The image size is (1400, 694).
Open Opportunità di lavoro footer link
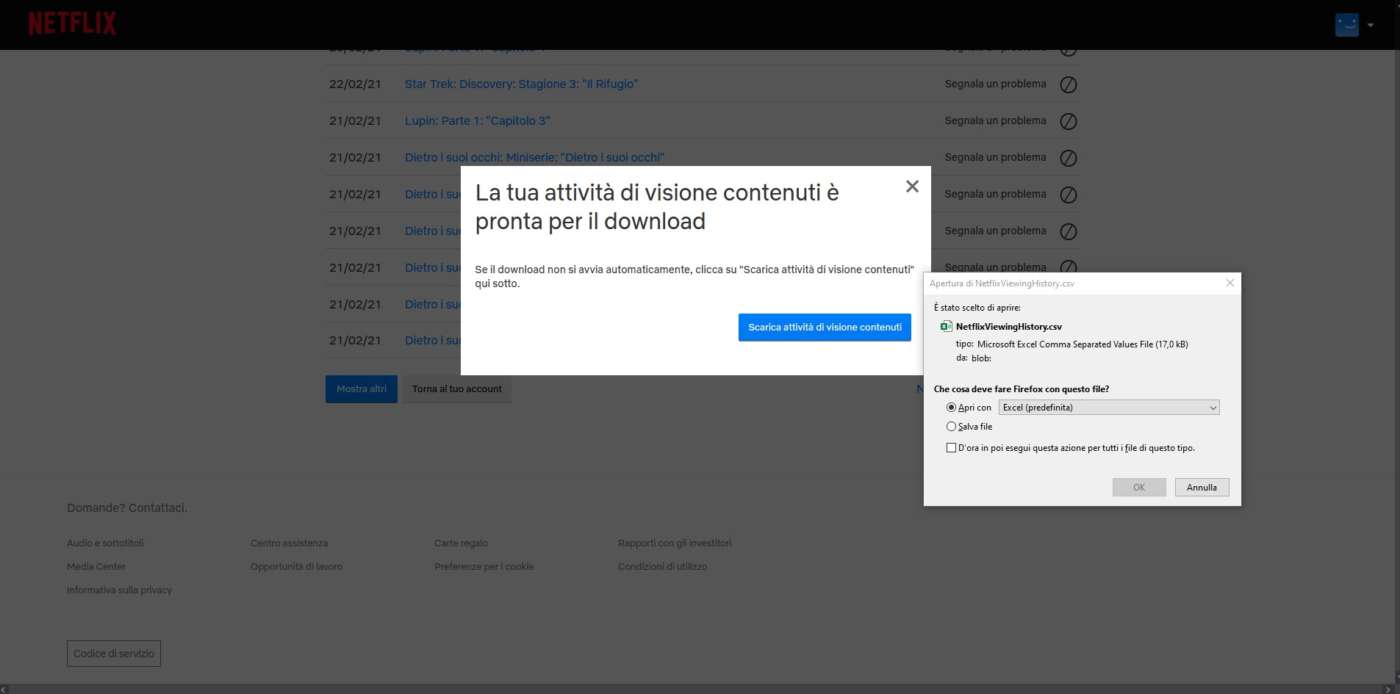tap(297, 567)
